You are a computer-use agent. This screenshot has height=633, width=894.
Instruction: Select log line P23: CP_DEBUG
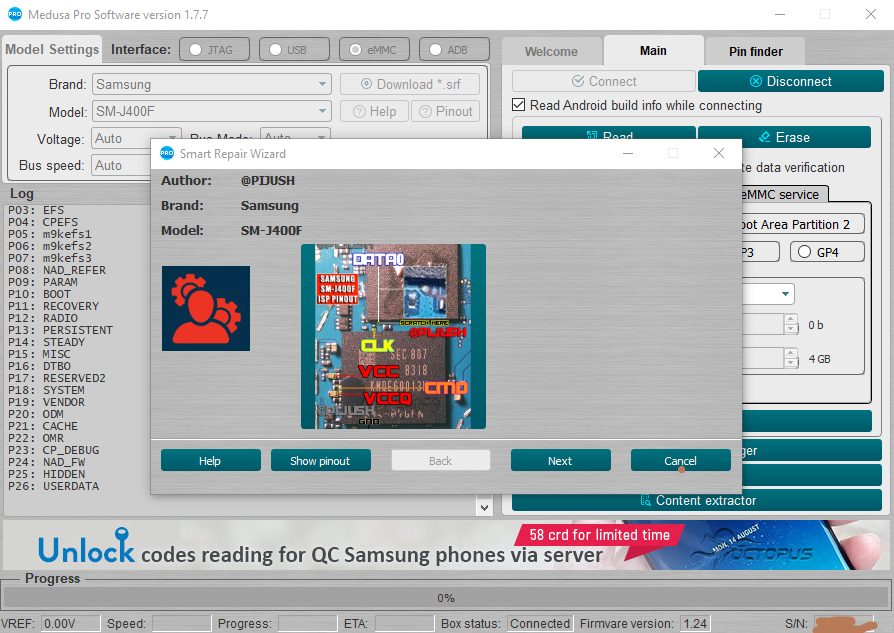pyautogui.click(x=54, y=450)
